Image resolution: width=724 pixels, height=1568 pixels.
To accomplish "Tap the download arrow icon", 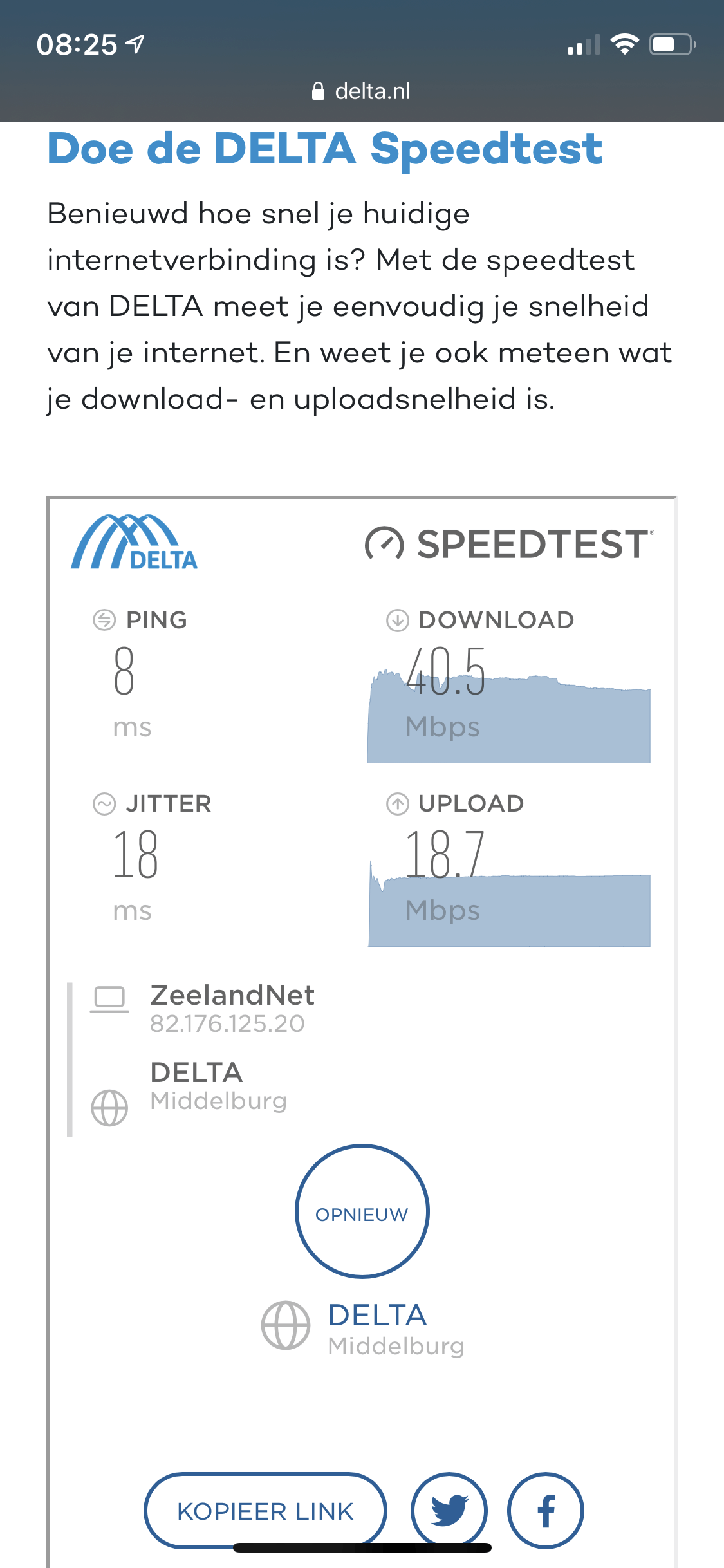I will [x=397, y=621].
